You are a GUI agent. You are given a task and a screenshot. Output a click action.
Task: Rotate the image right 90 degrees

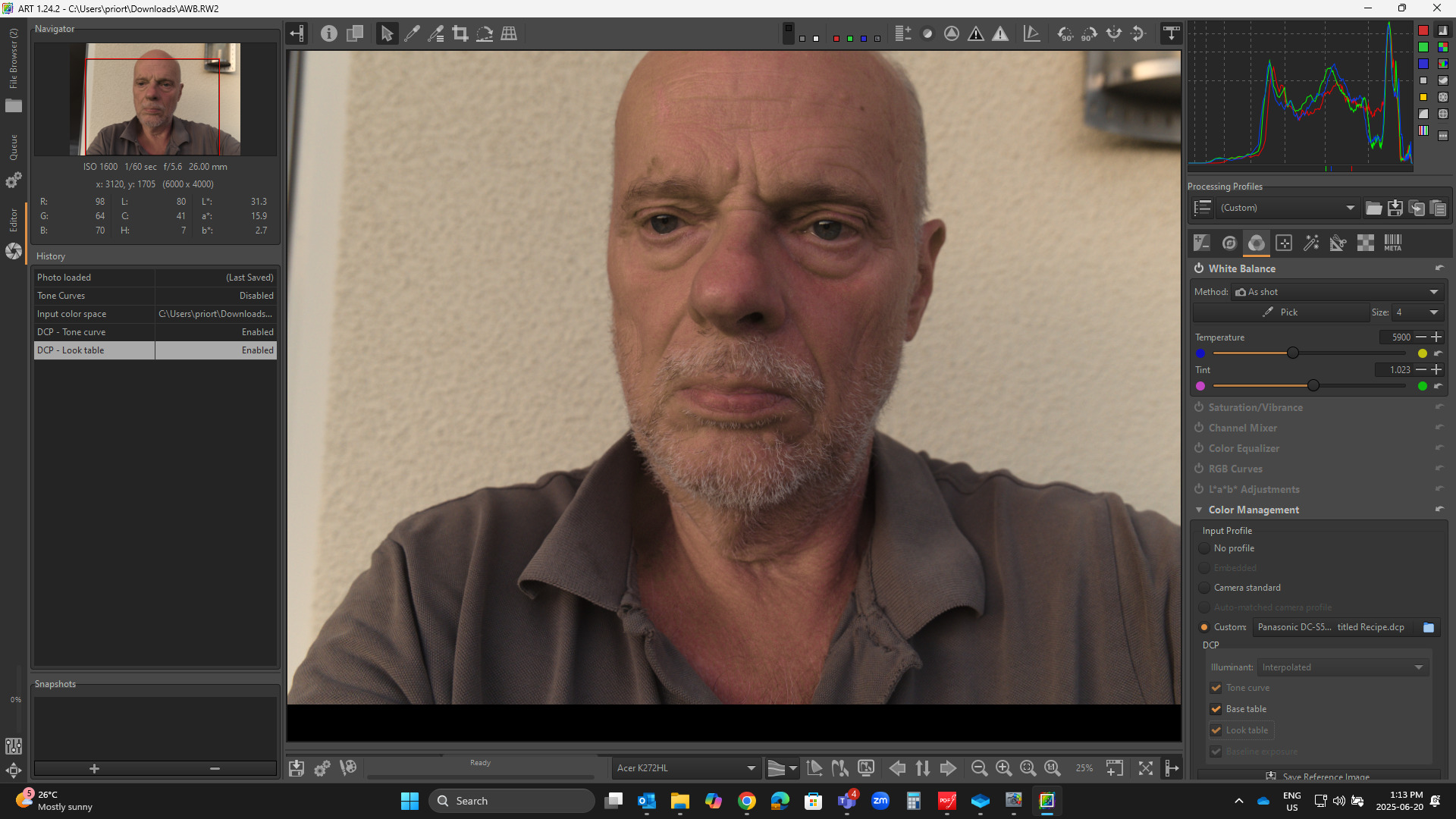coord(1089,33)
